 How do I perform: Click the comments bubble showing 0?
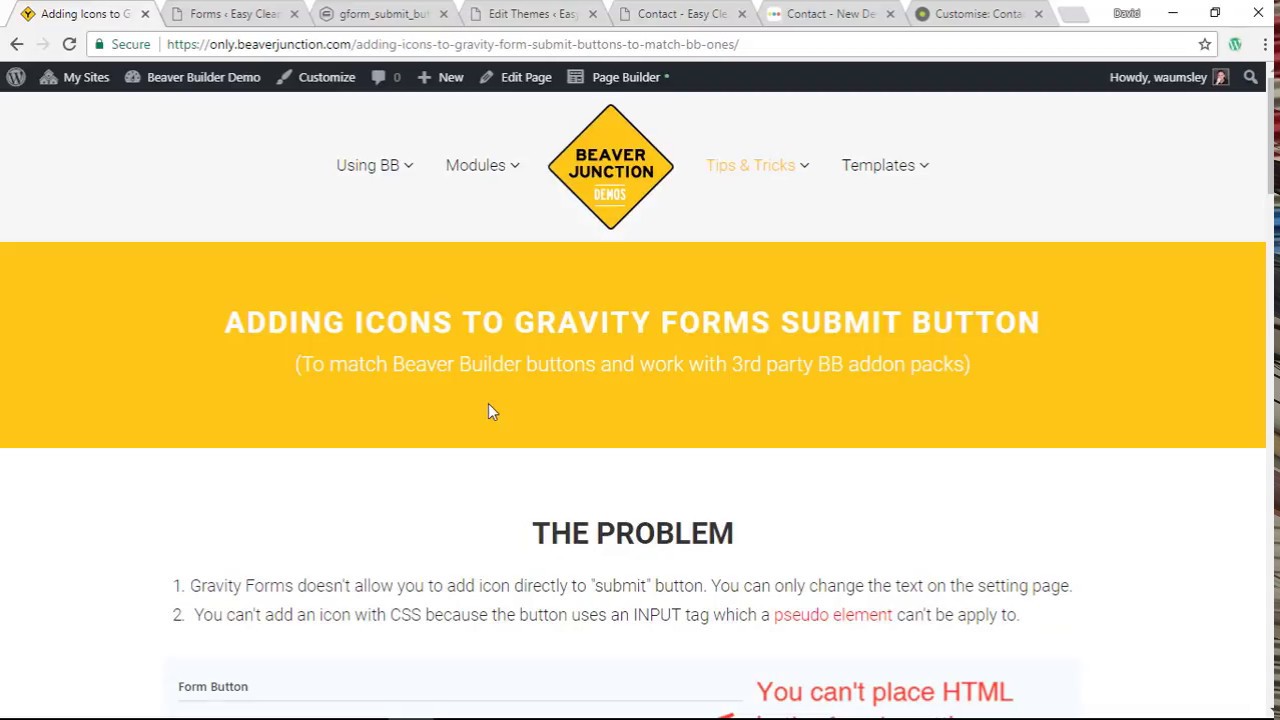pos(386,77)
